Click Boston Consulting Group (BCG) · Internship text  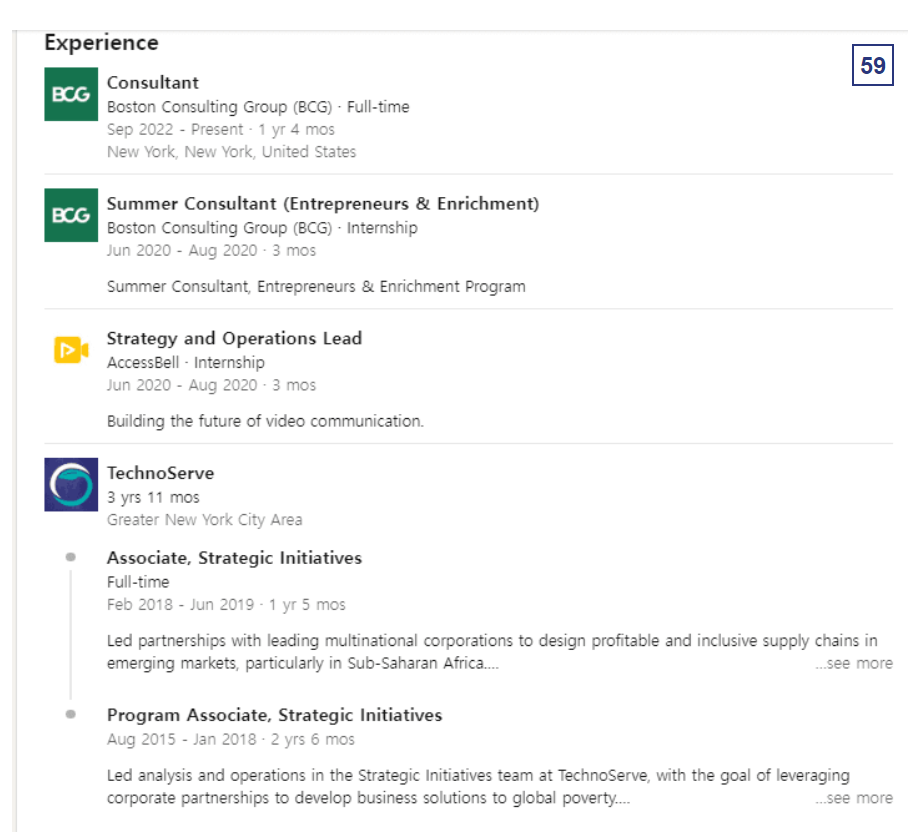tap(262, 228)
